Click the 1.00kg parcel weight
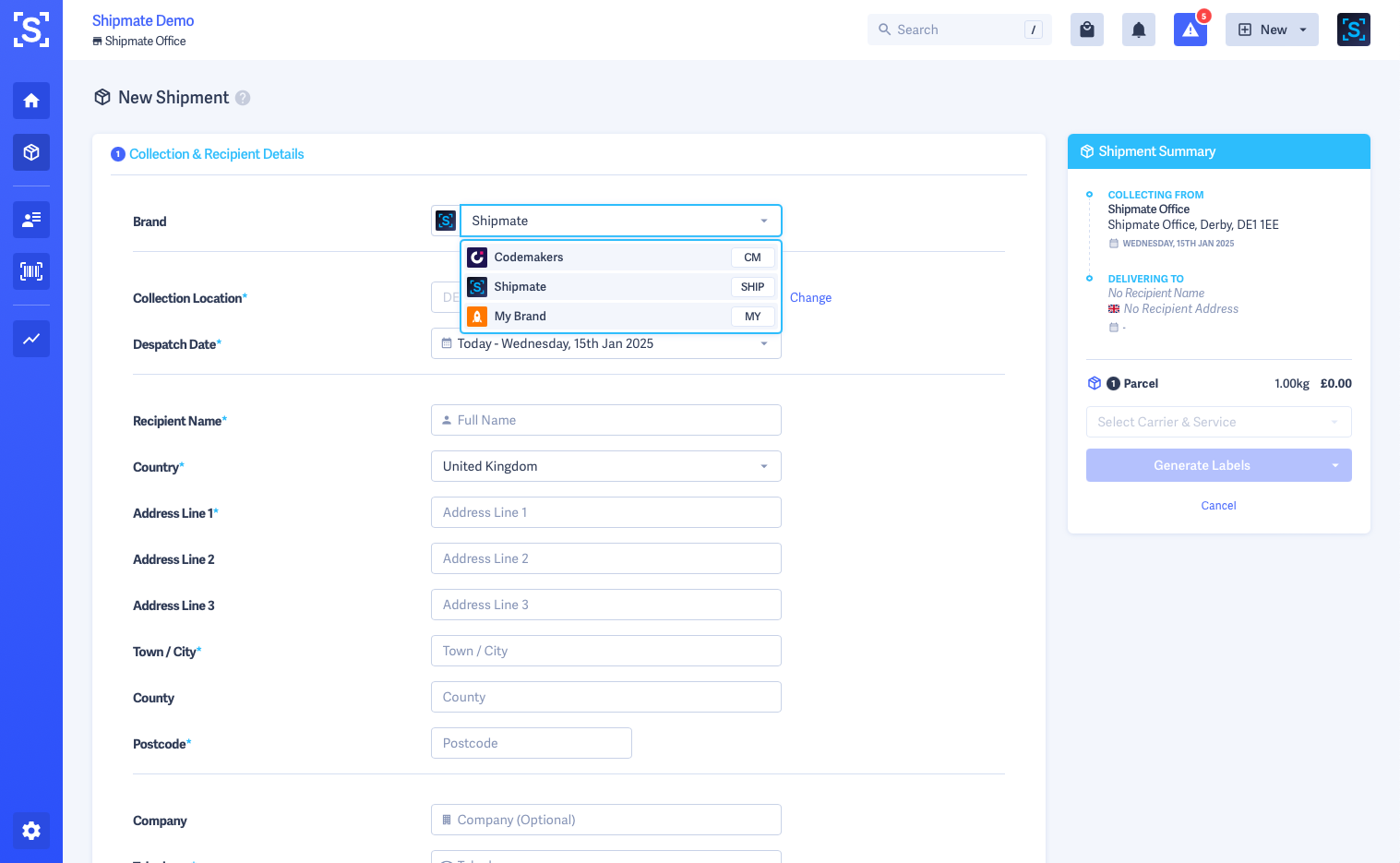Image resolution: width=1400 pixels, height=863 pixels. pyautogui.click(x=1292, y=384)
